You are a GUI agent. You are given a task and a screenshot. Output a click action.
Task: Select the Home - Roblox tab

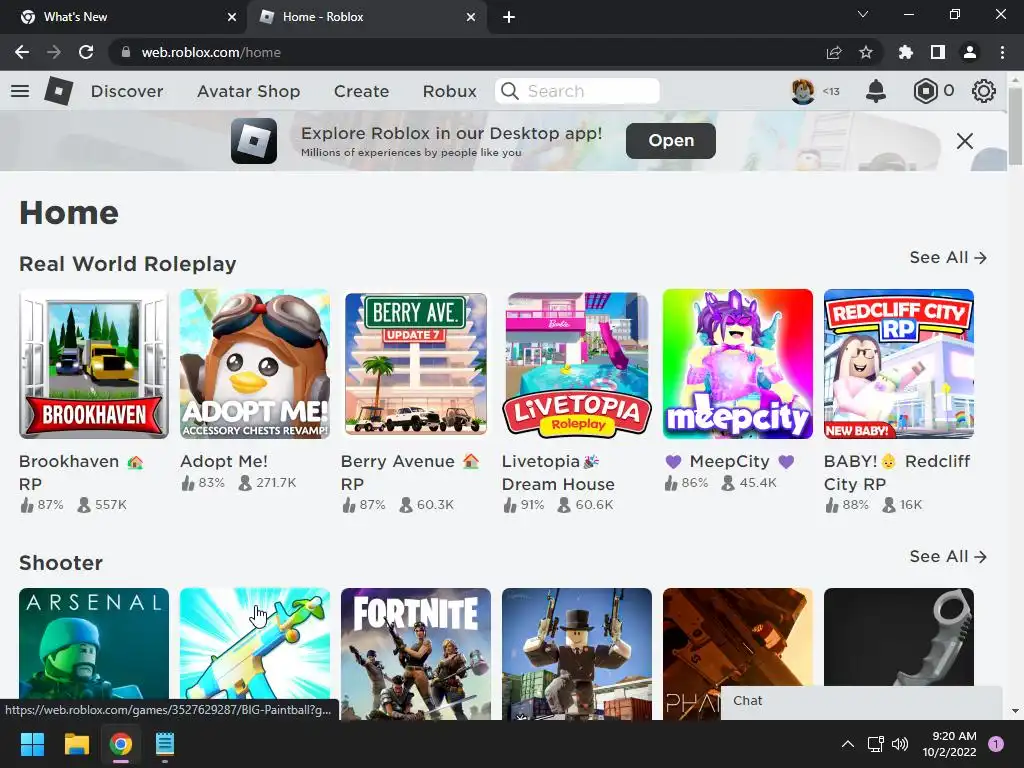pos(367,17)
